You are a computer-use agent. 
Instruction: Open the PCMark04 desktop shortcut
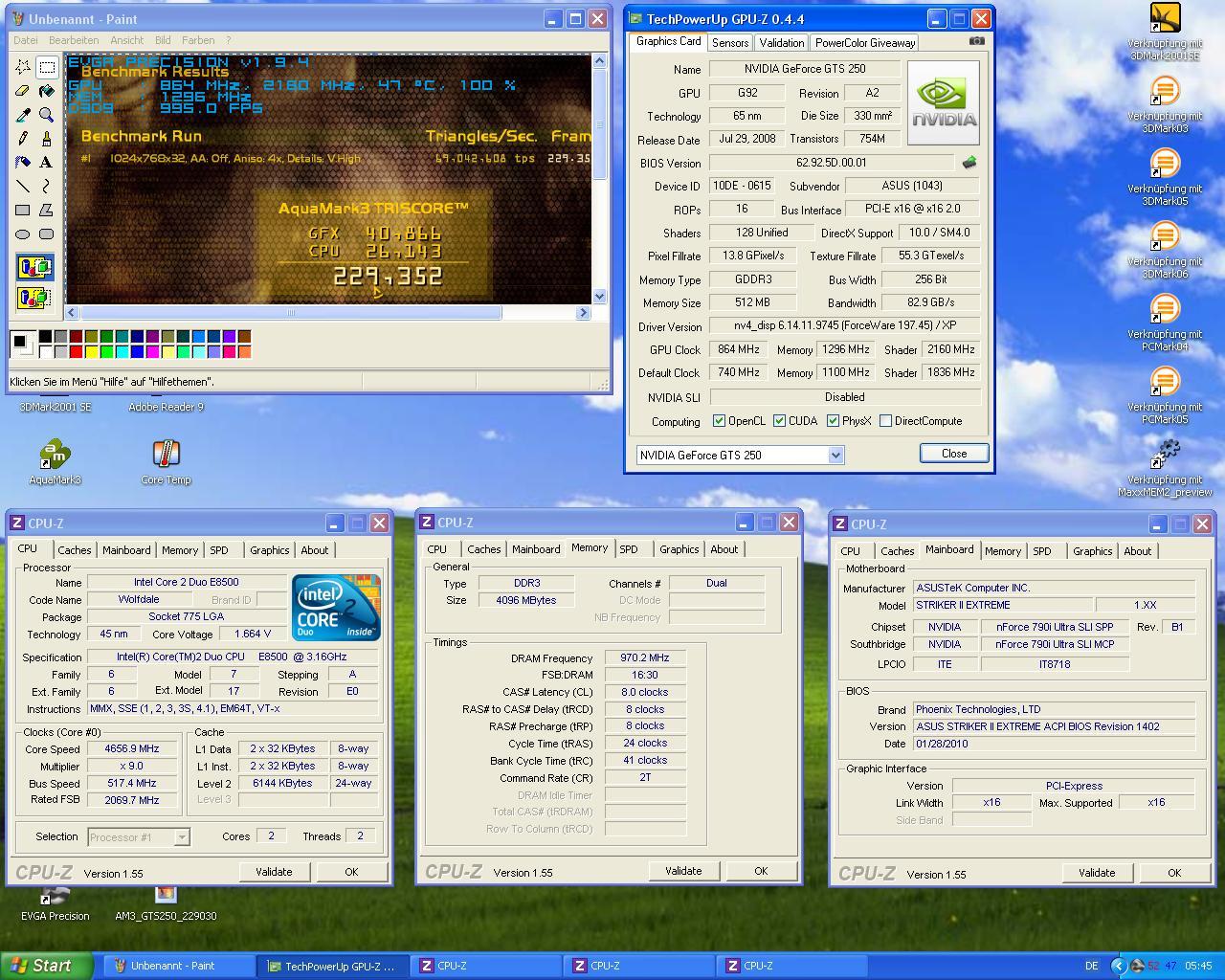pos(1165,323)
